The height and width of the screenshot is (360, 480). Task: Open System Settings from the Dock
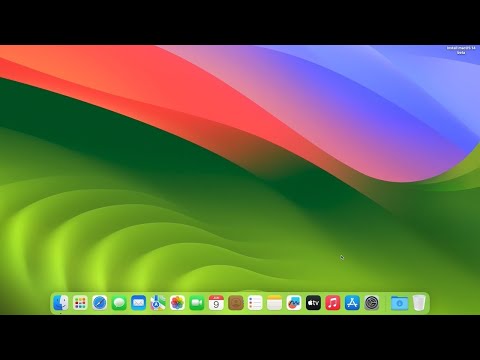click(x=372, y=303)
